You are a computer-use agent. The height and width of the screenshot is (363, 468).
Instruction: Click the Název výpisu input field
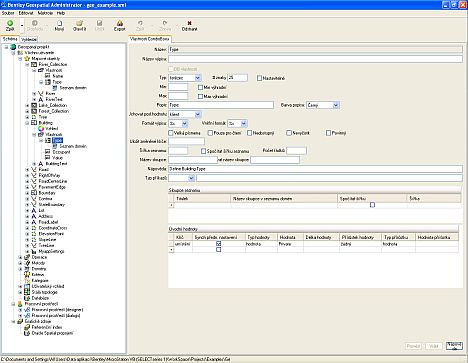315,59
